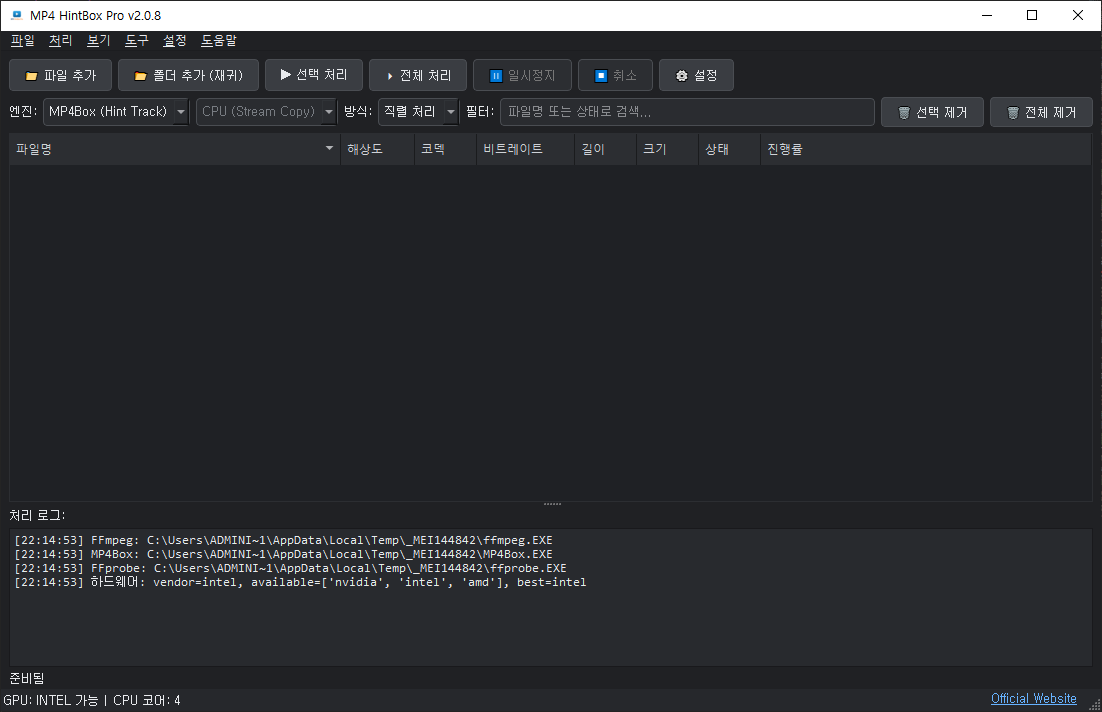Click the trash icon on 전체 제거
Viewport: 1102px width, 712px height.
tap(1013, 112)
